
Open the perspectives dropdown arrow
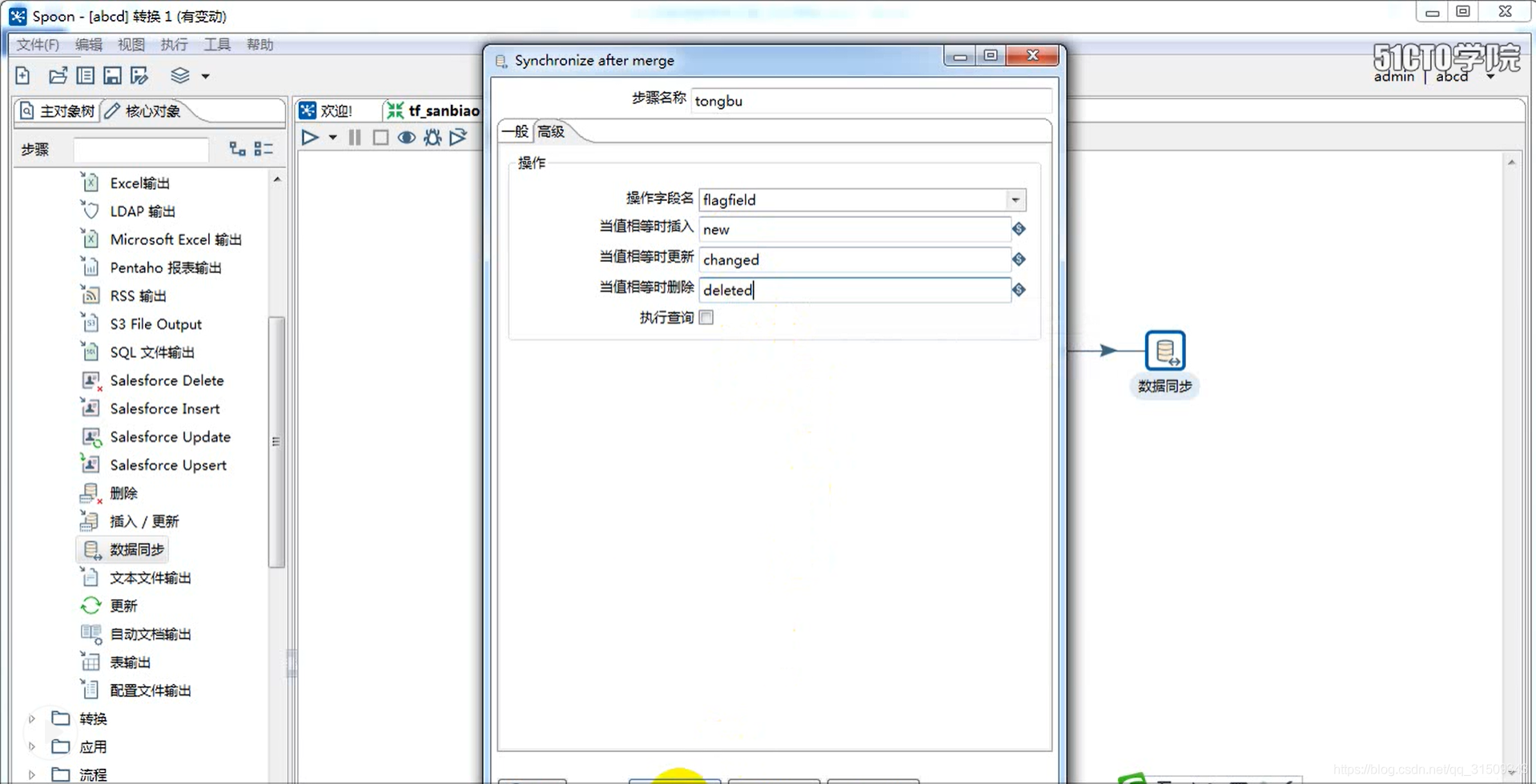point(206,76)
